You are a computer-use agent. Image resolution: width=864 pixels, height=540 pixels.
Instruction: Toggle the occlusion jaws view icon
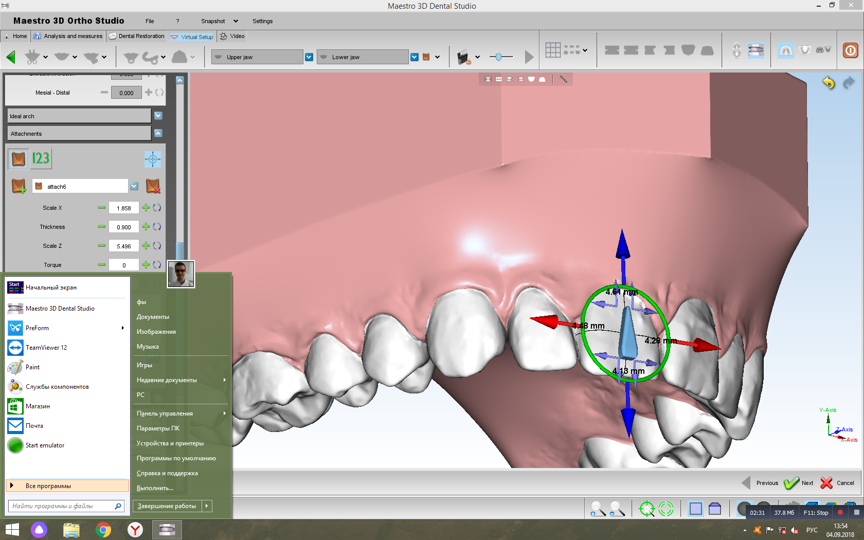point(756,50)
